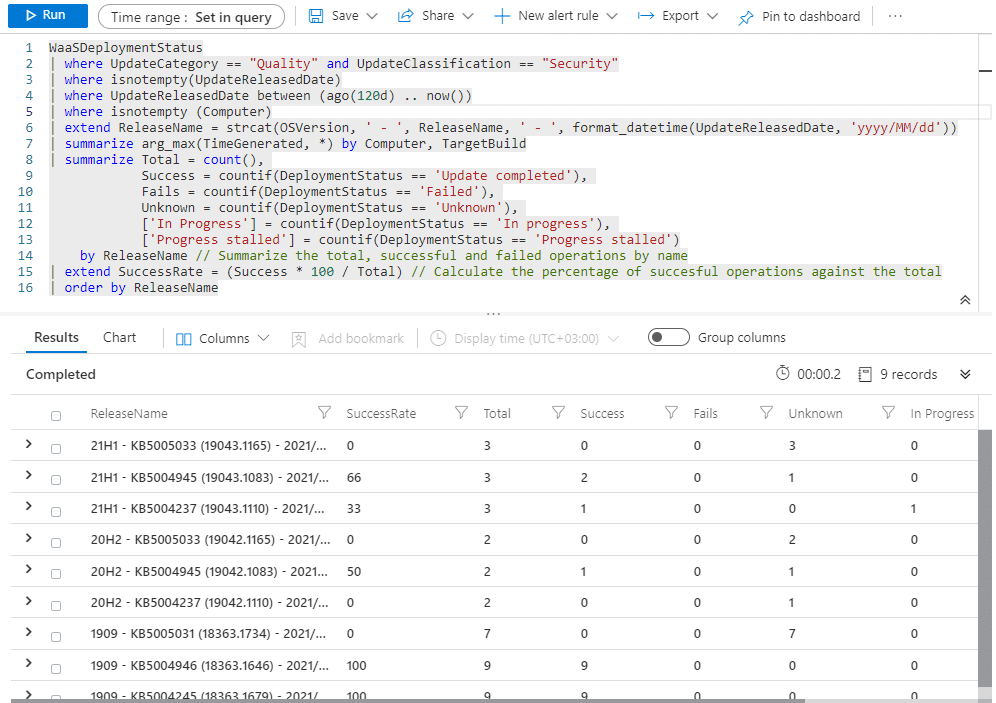Click the query duration timer icon
This screenshot has height=703, width=996.
[783, 373]
